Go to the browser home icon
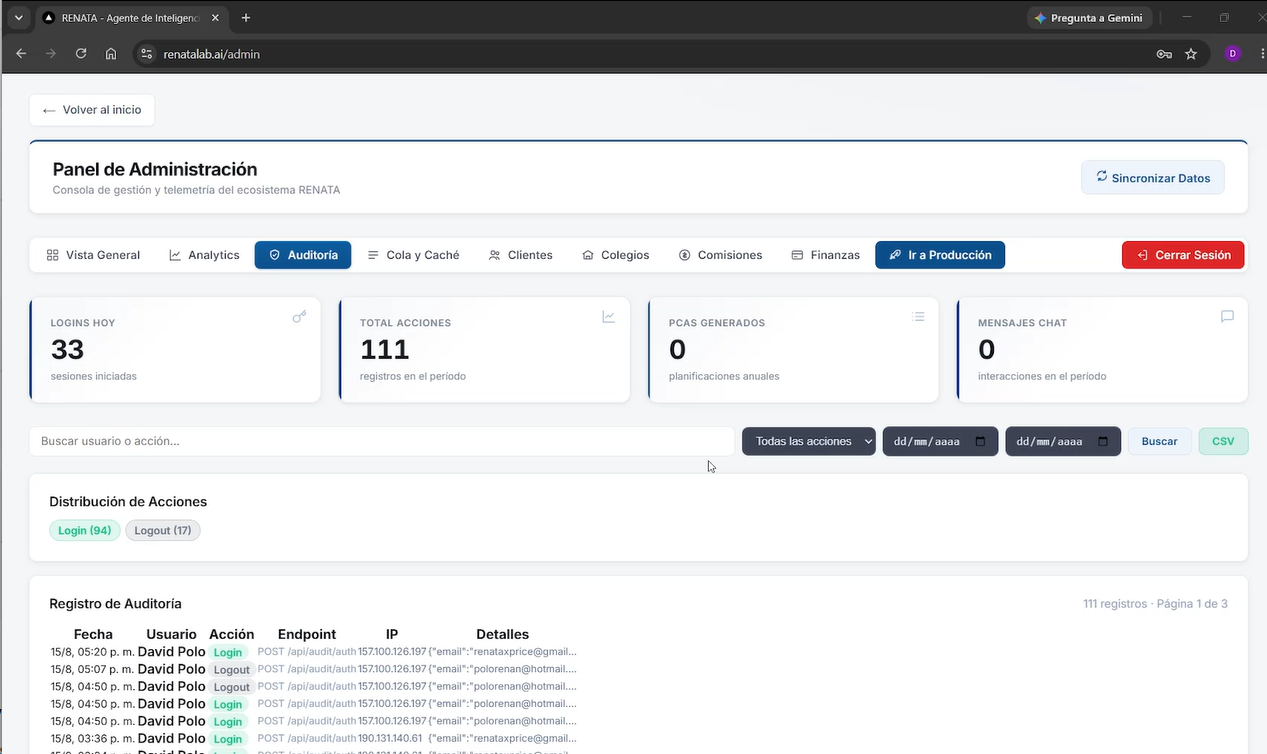Image resolution: width=1267 pixels, height=754 pixels. [x=111, y=54]
